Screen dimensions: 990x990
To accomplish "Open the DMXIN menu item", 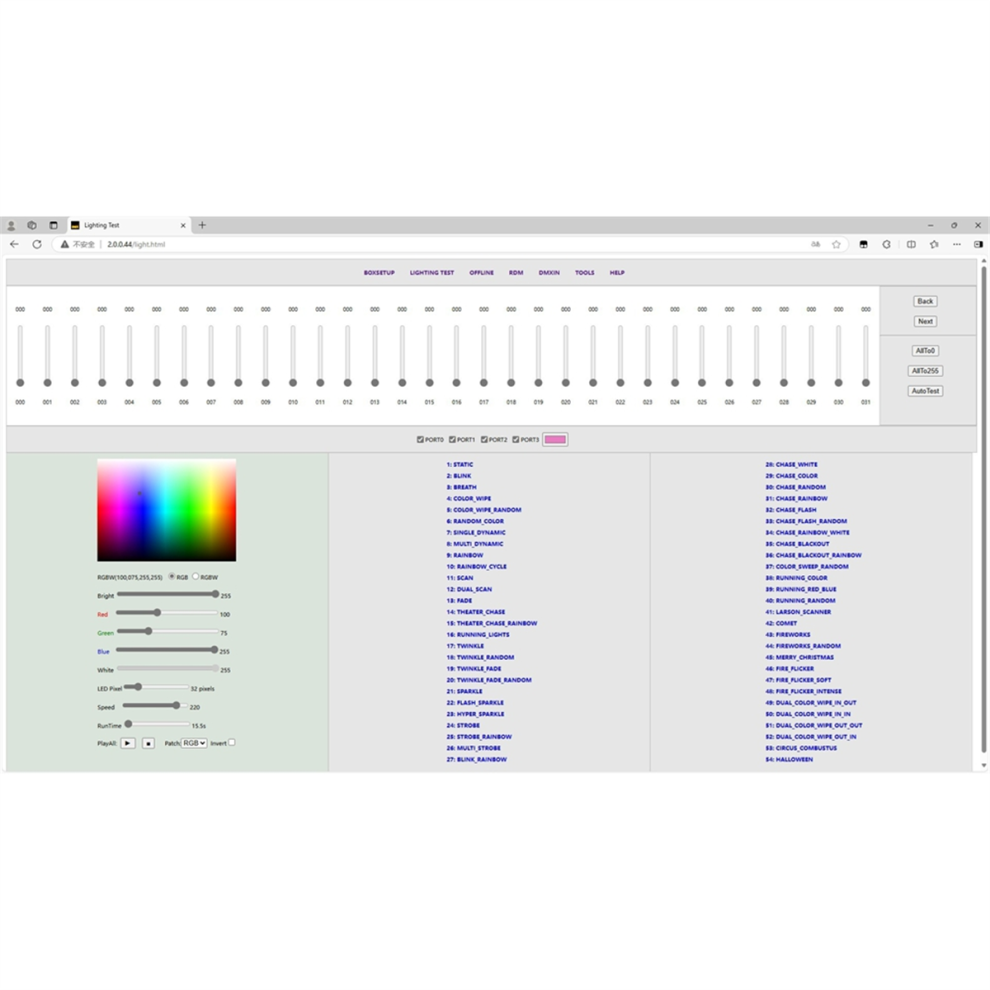I will 549,273.
